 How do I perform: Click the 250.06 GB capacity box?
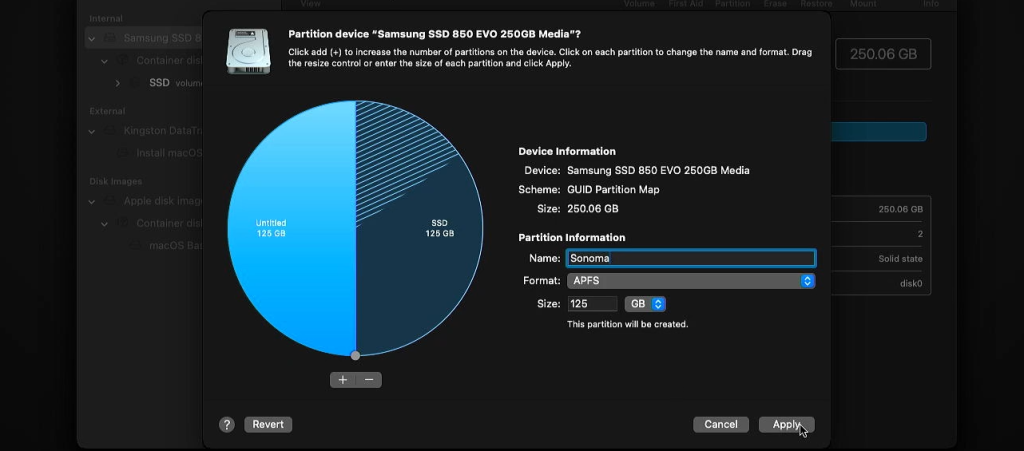tap(883, 54)
